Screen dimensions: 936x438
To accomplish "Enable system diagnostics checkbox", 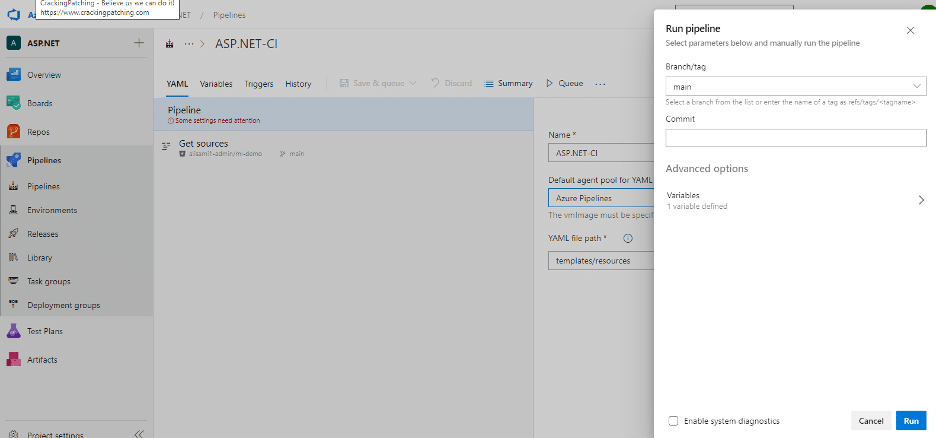I will [673, 421].
